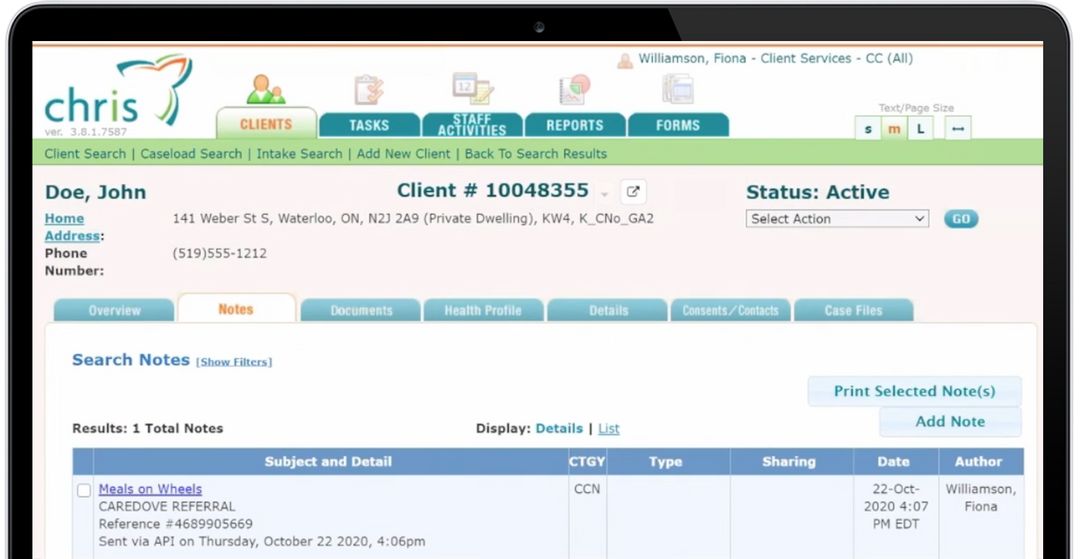Set text size to small (s)
This screenshot has height=559, width=1080.
[x=868, y=128]
